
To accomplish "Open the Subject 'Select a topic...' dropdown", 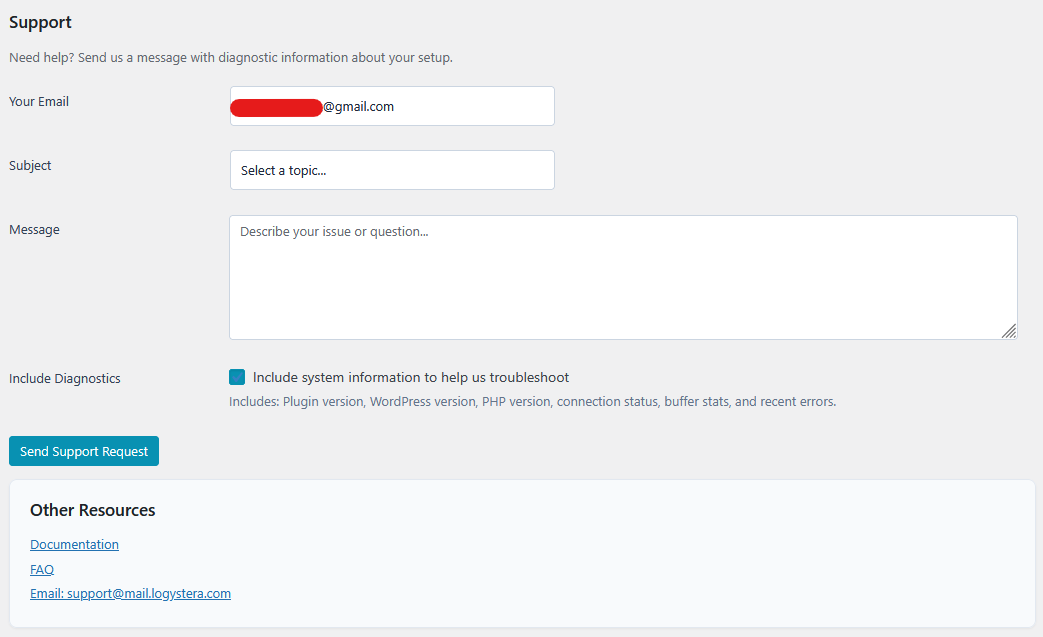I will [x=392, y=170].
